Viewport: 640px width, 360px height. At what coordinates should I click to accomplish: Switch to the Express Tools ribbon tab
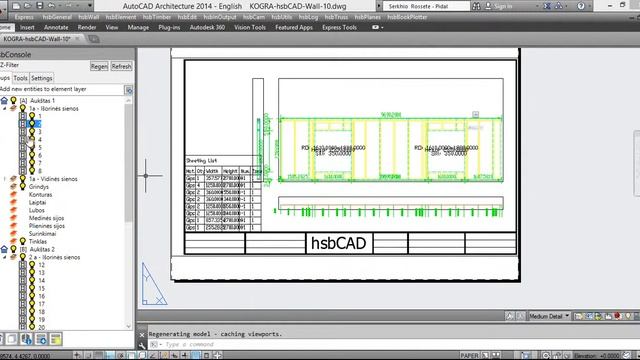click(x=339, y=27)
